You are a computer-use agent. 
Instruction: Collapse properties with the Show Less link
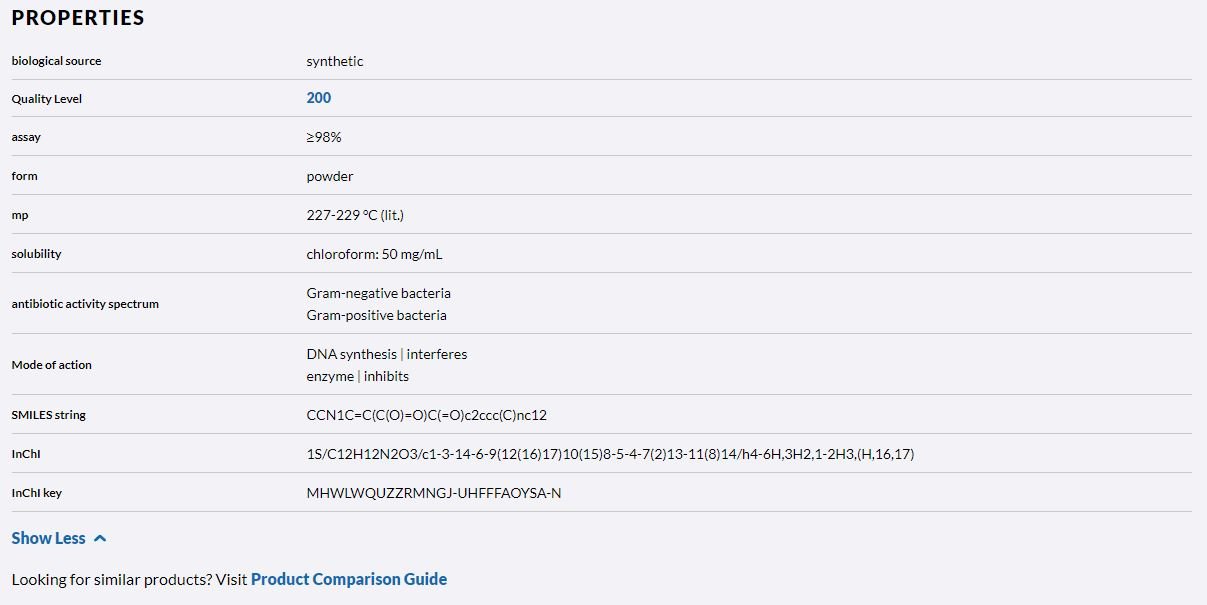[49, 539]
